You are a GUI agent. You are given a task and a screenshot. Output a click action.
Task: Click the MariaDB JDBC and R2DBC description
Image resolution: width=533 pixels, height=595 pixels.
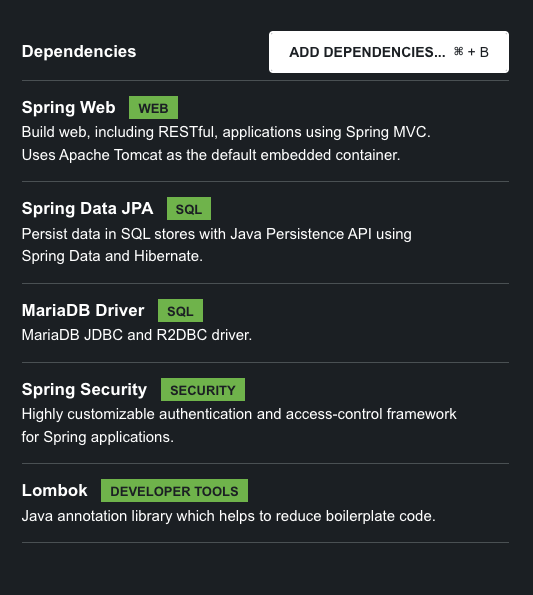137,335
